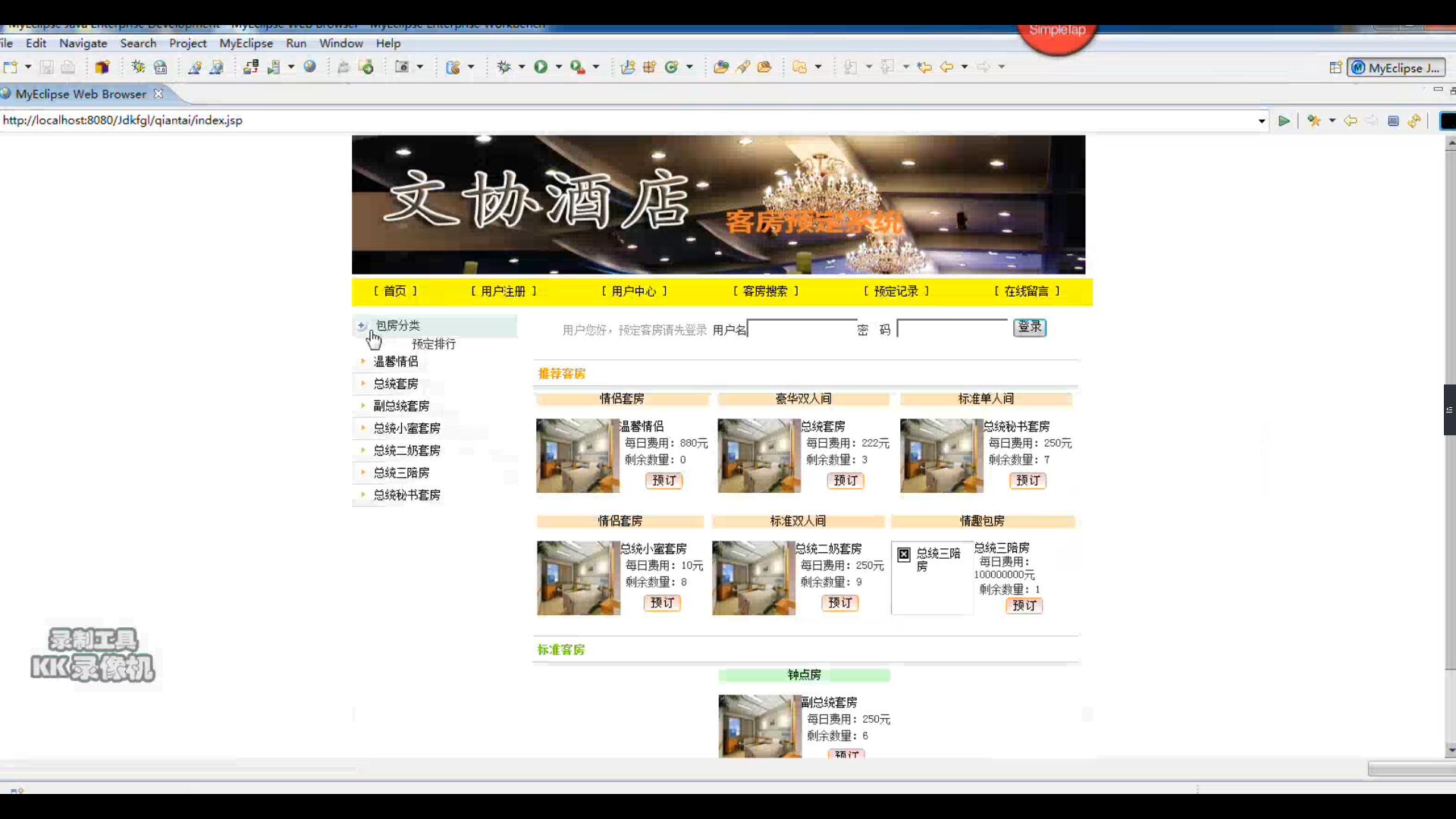Viewport: 1456px width, 819px height.
Task: Open the Run menu
Action: tap(296, 43)
